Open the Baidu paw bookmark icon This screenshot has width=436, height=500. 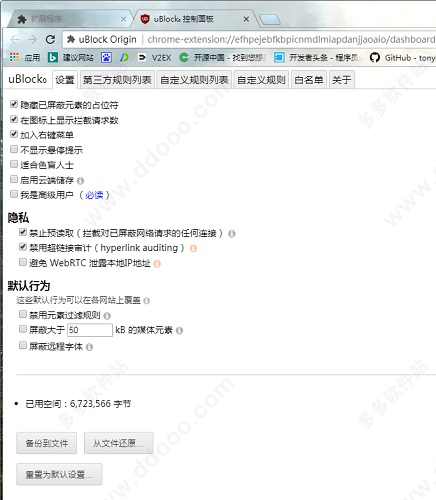coord(106,57)
